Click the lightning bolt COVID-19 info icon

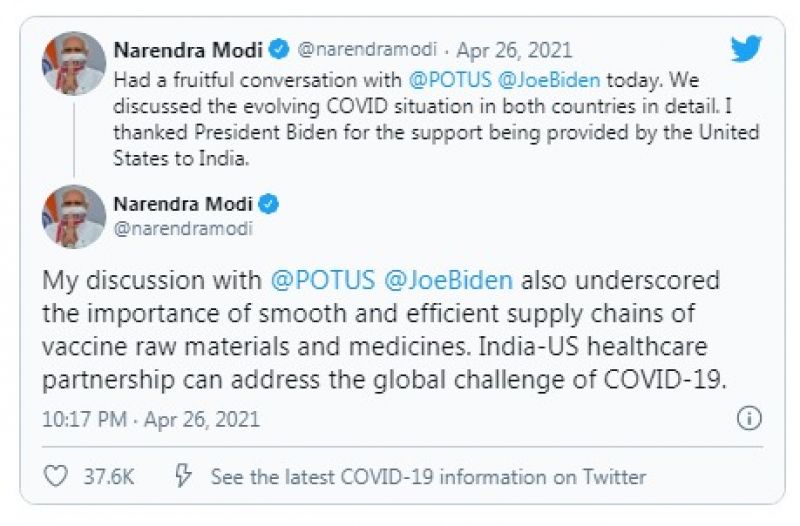(x=183, y=477)
